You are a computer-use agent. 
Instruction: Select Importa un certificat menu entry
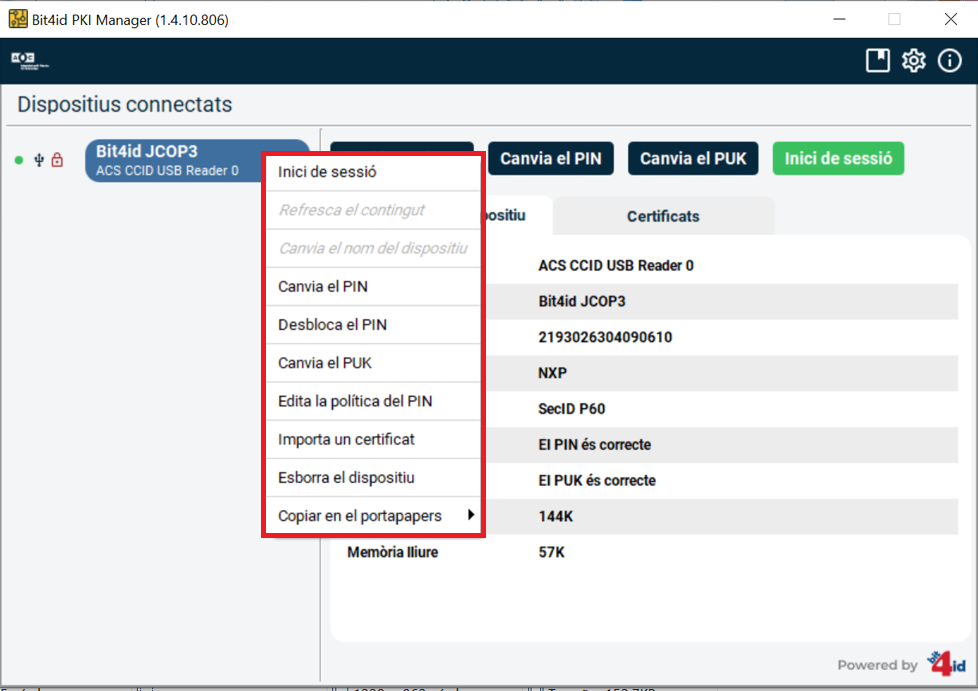(x=373, y=440)
